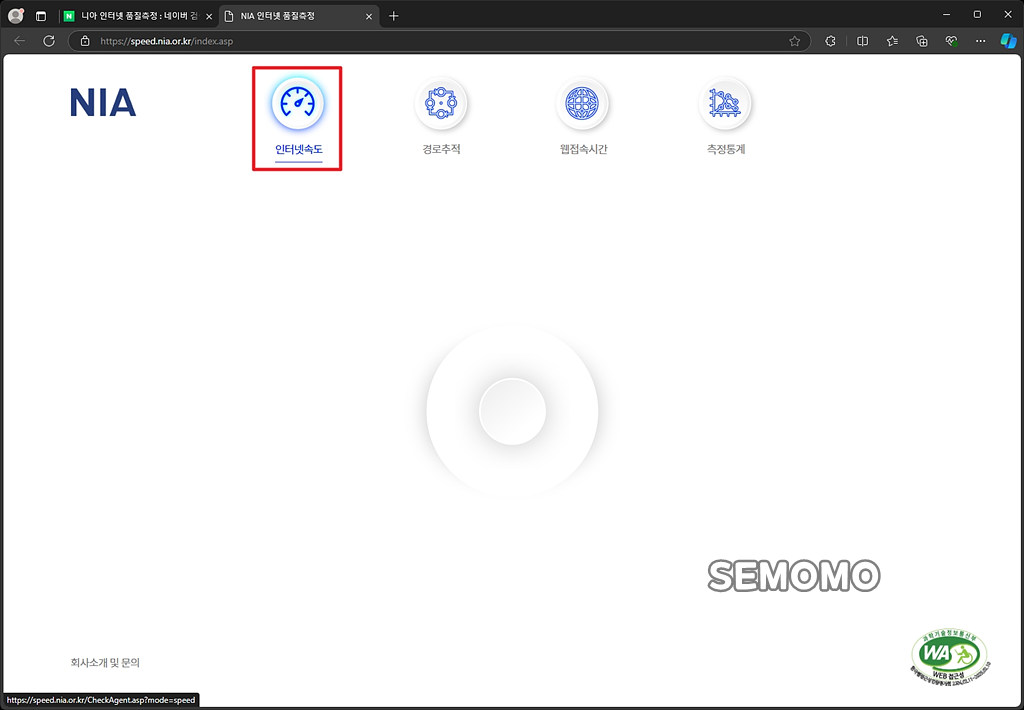The image size is (1024, 710).
Task: Open a new browser tab
Action: 393,16
